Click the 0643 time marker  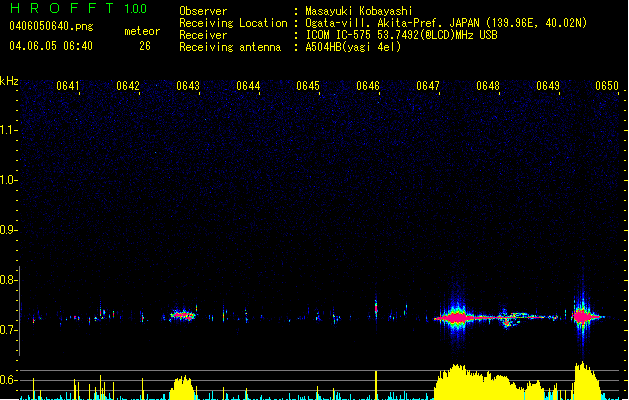(x=188, y=86)
